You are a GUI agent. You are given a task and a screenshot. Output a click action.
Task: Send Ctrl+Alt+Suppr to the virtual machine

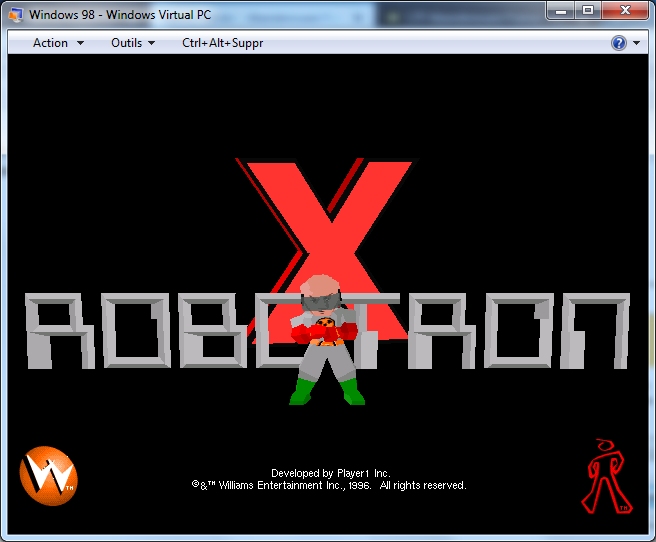click(223, 43)
